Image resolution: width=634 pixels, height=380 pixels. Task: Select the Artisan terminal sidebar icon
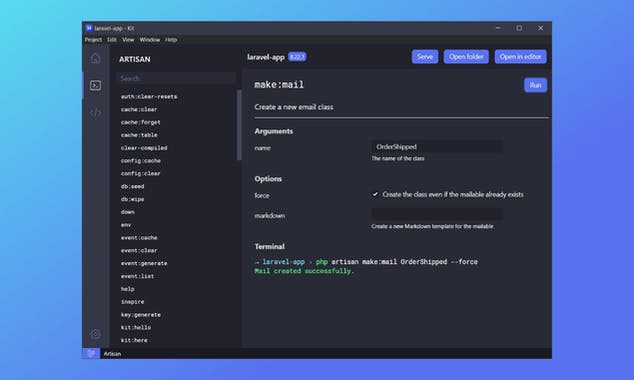tap(95, 85)
